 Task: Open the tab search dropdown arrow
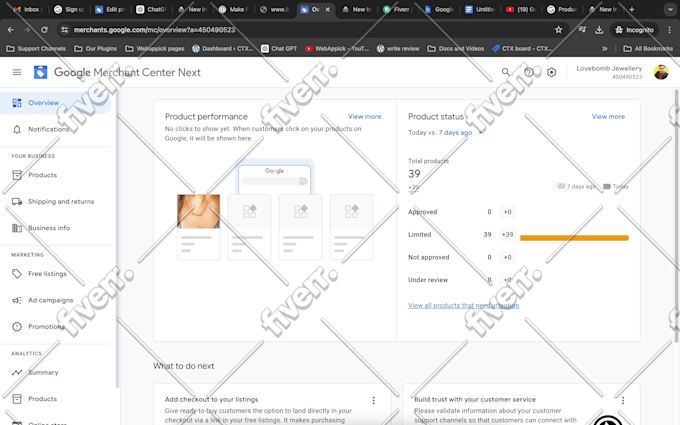pos(670,9)
